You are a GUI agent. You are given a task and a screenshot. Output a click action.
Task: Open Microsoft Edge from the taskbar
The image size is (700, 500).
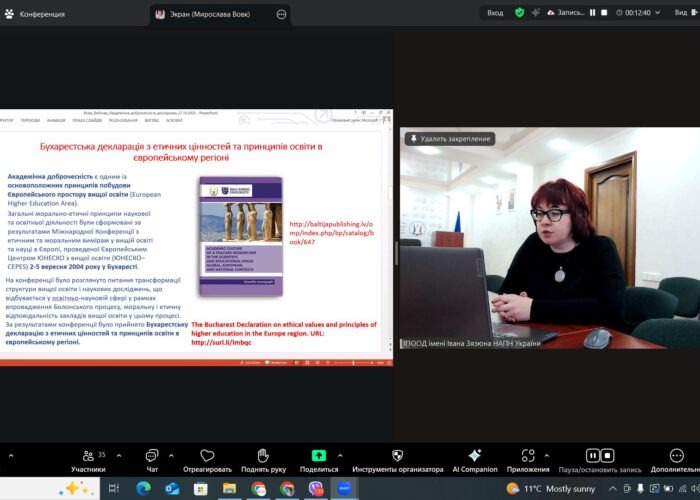point(143,488)
